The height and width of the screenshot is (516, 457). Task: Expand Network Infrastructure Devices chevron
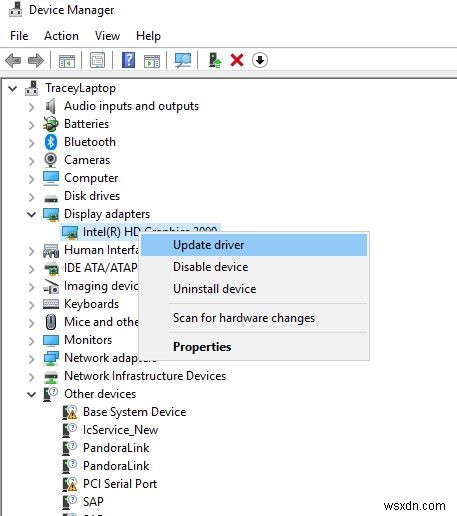pos(31,377)
